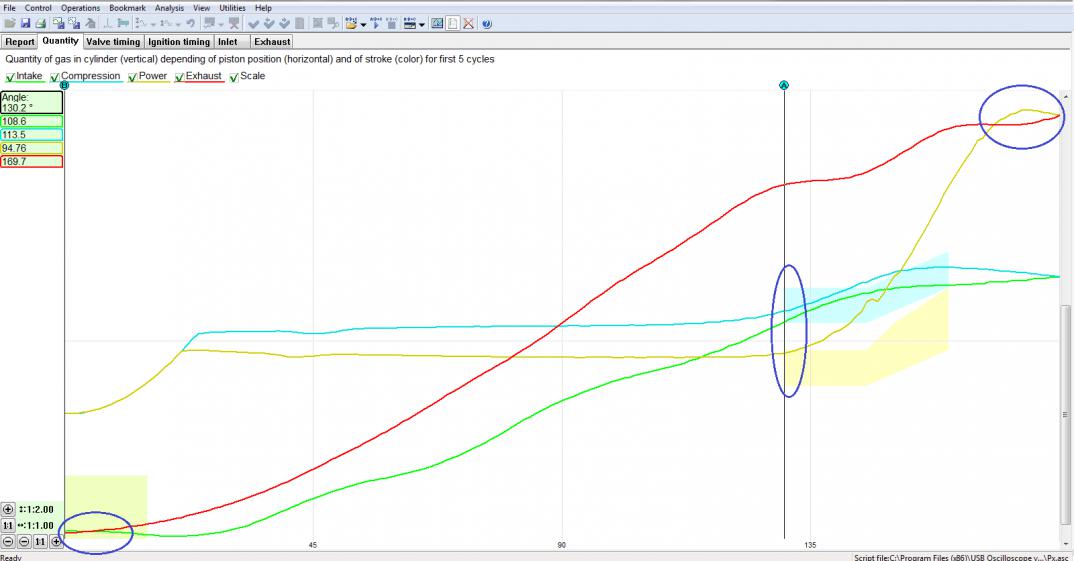Expand dropdown arrow beside yellow folder icon

tap(363, 23)
